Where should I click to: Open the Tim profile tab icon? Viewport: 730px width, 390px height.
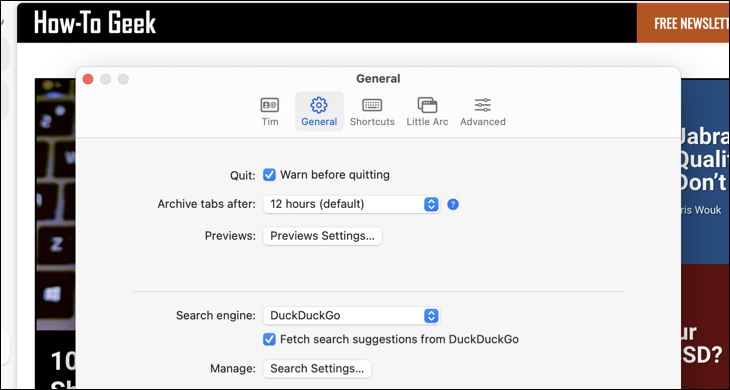270,112
